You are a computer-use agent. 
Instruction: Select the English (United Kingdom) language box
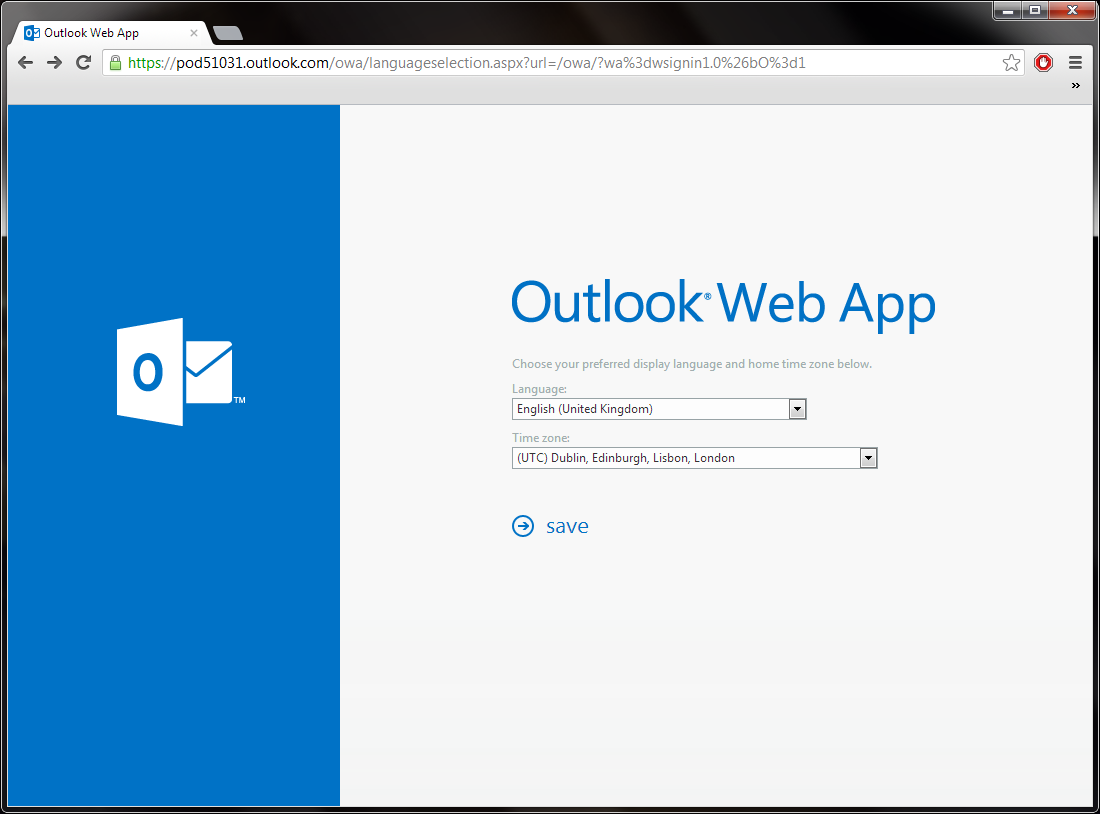tap(659, 409)
